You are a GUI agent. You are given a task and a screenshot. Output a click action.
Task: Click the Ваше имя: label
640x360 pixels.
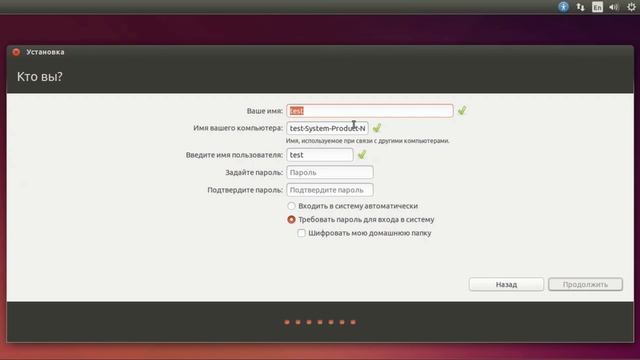[264, 111]
